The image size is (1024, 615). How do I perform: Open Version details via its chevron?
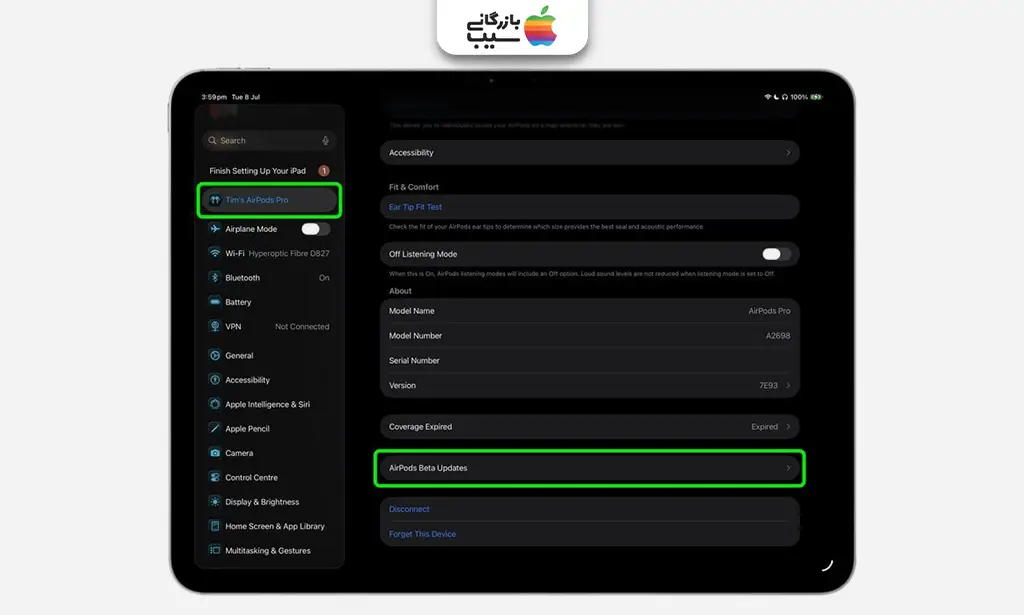coord(788,385)
